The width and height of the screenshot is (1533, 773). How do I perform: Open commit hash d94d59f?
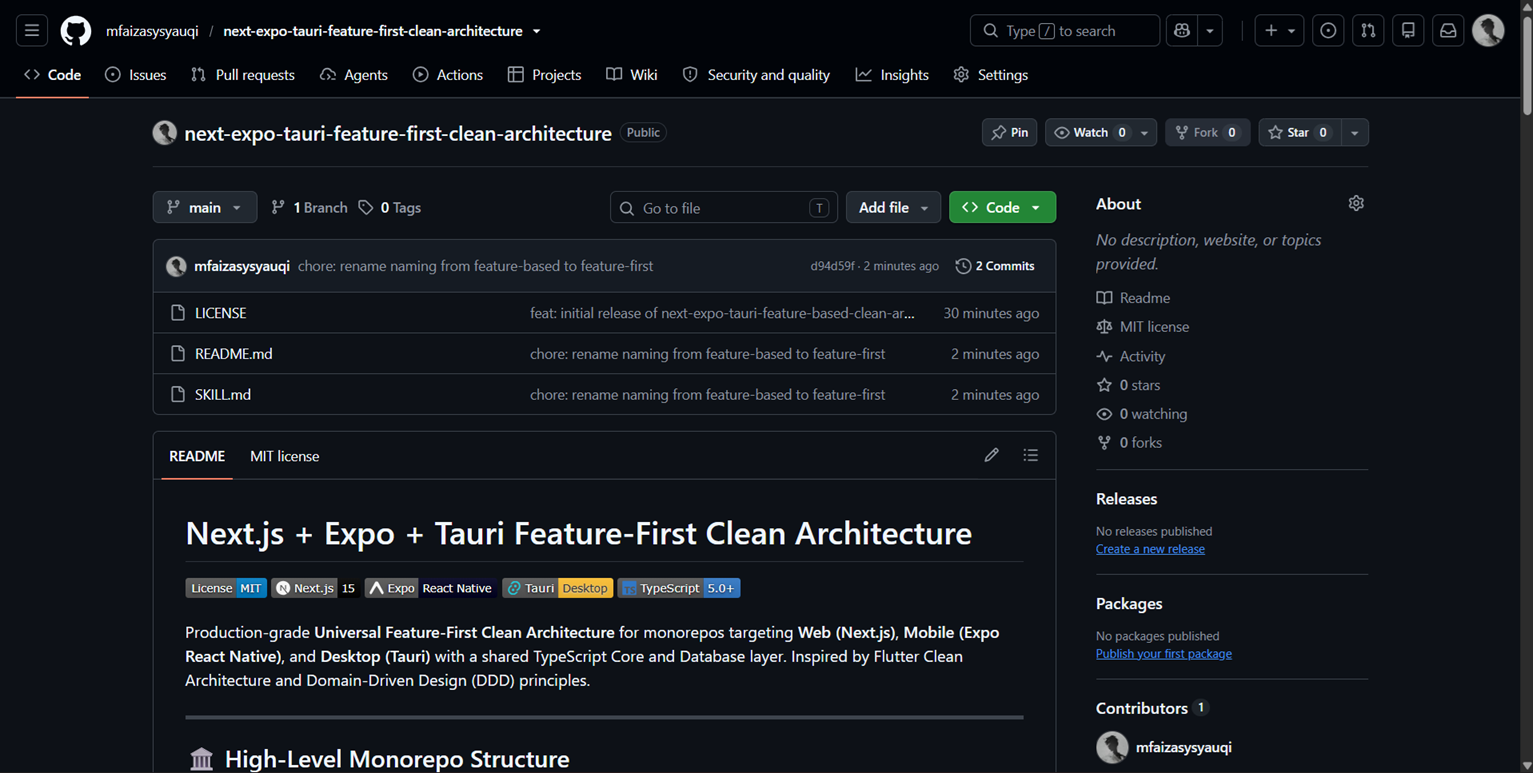[832, 266]
